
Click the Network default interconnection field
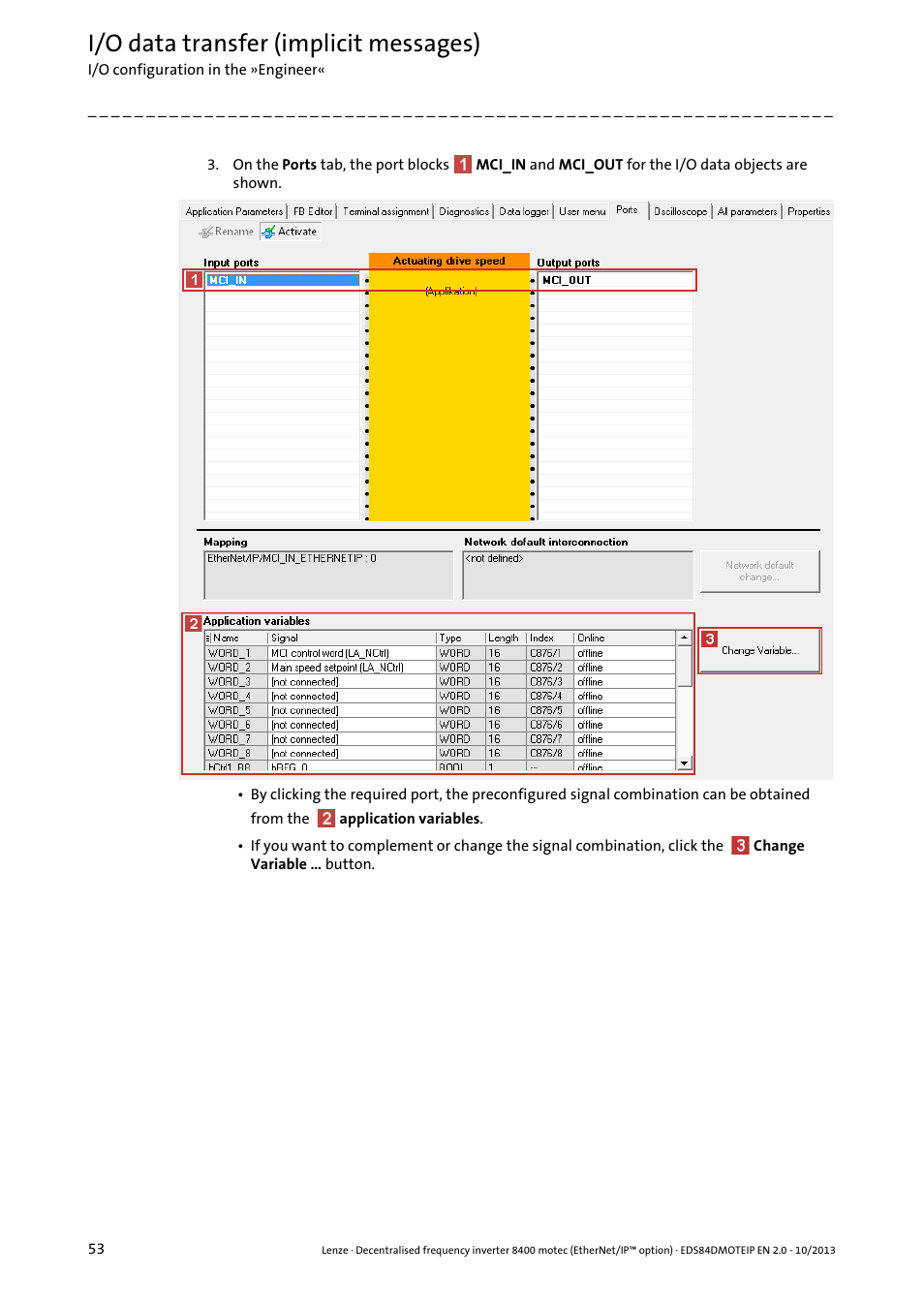pyautogui.click(x=577, y=576)
